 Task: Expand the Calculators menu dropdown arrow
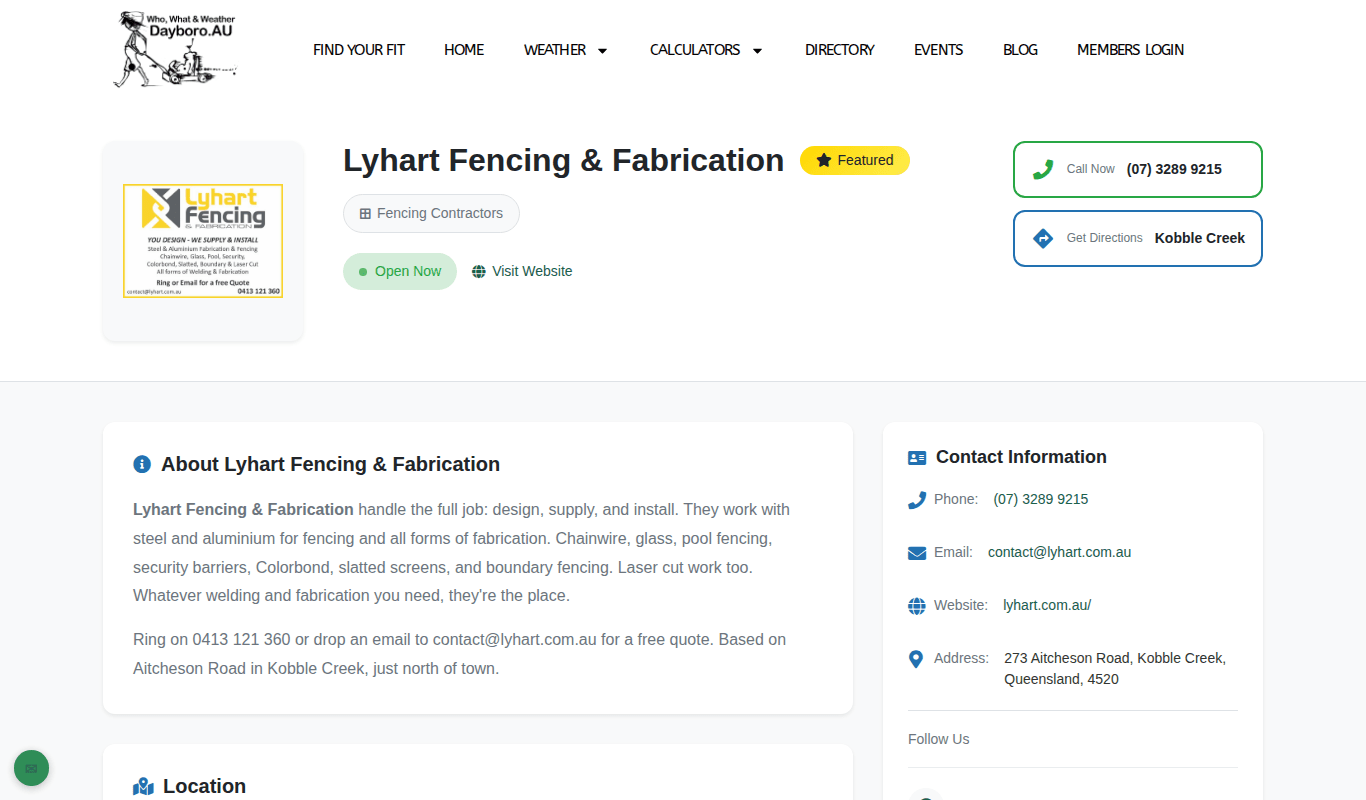tap(757, 50)
